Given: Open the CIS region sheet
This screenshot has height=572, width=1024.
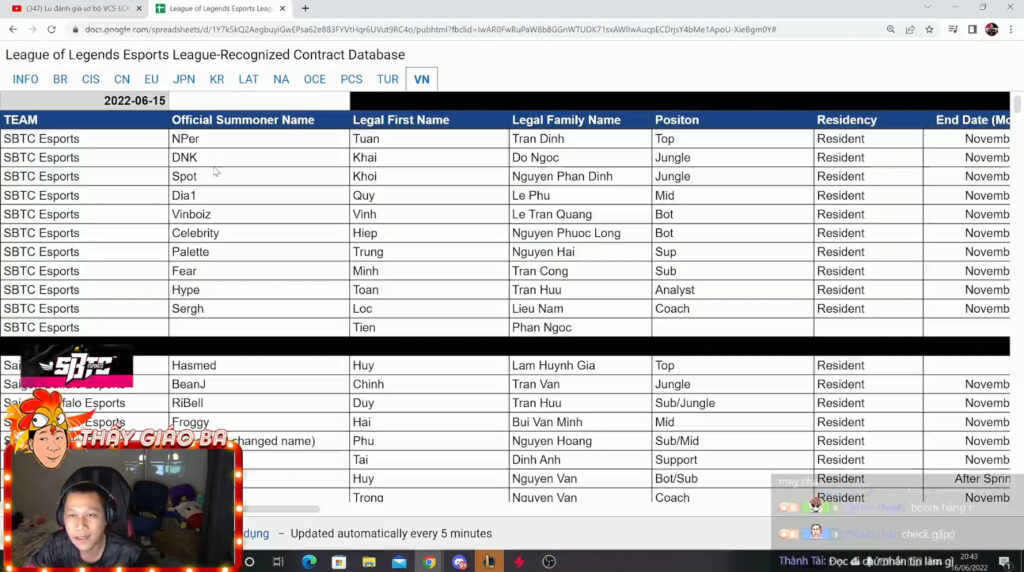Looking at the screenshot, I should [91, 80].
